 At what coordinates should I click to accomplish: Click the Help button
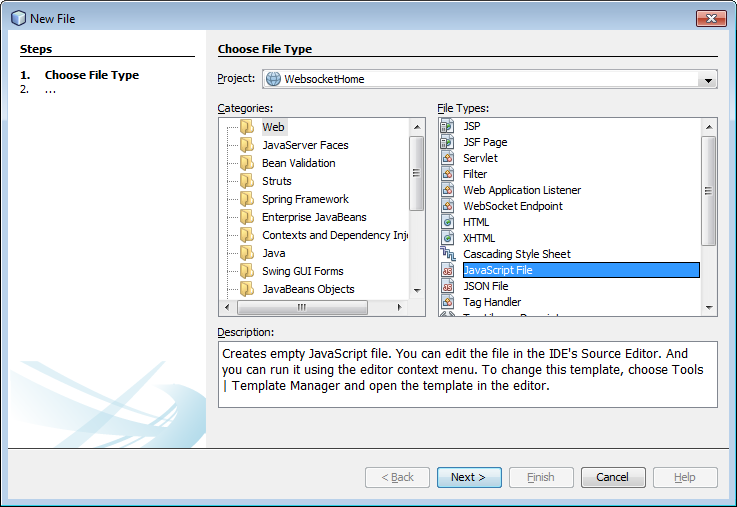685,477
